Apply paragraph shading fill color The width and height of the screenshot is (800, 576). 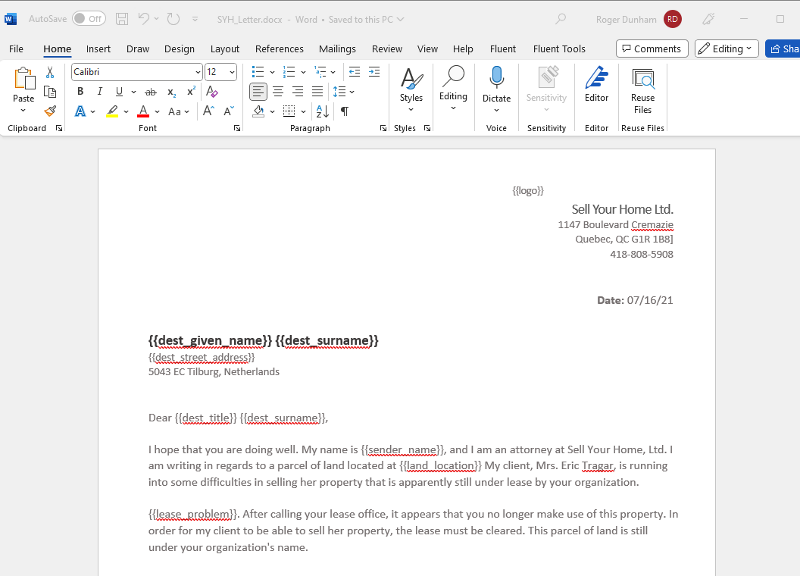coord(259,111)
